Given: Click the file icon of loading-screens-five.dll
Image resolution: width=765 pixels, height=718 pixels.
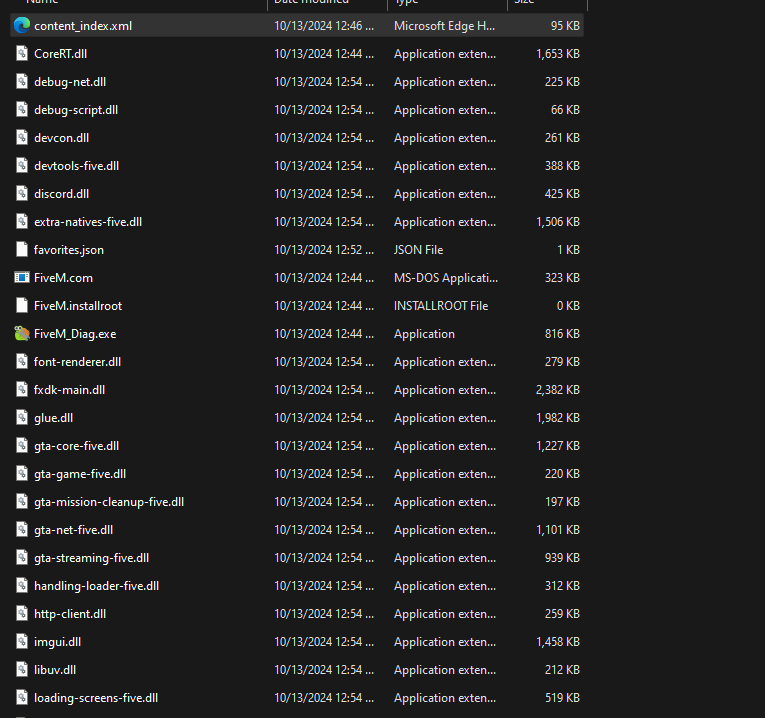Looking at the screenshot, I should click(22, 698).
